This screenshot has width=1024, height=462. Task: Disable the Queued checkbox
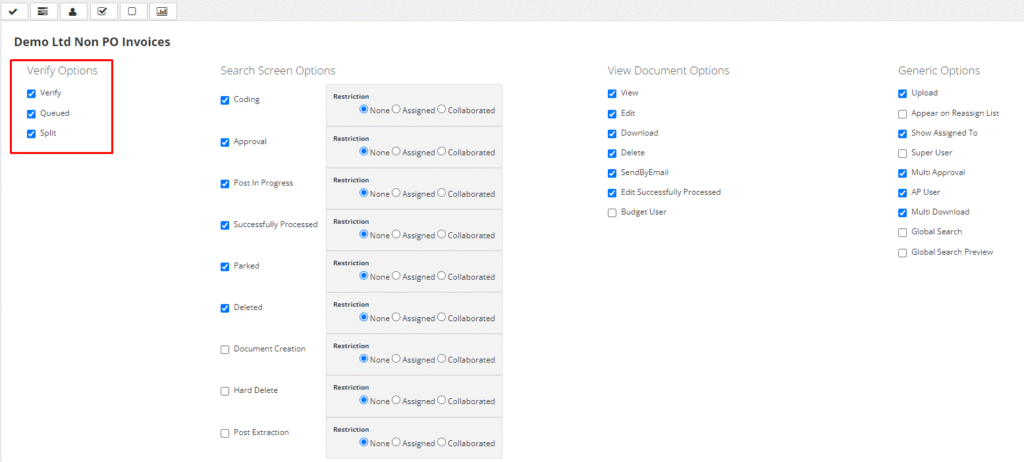coord(32,113)
